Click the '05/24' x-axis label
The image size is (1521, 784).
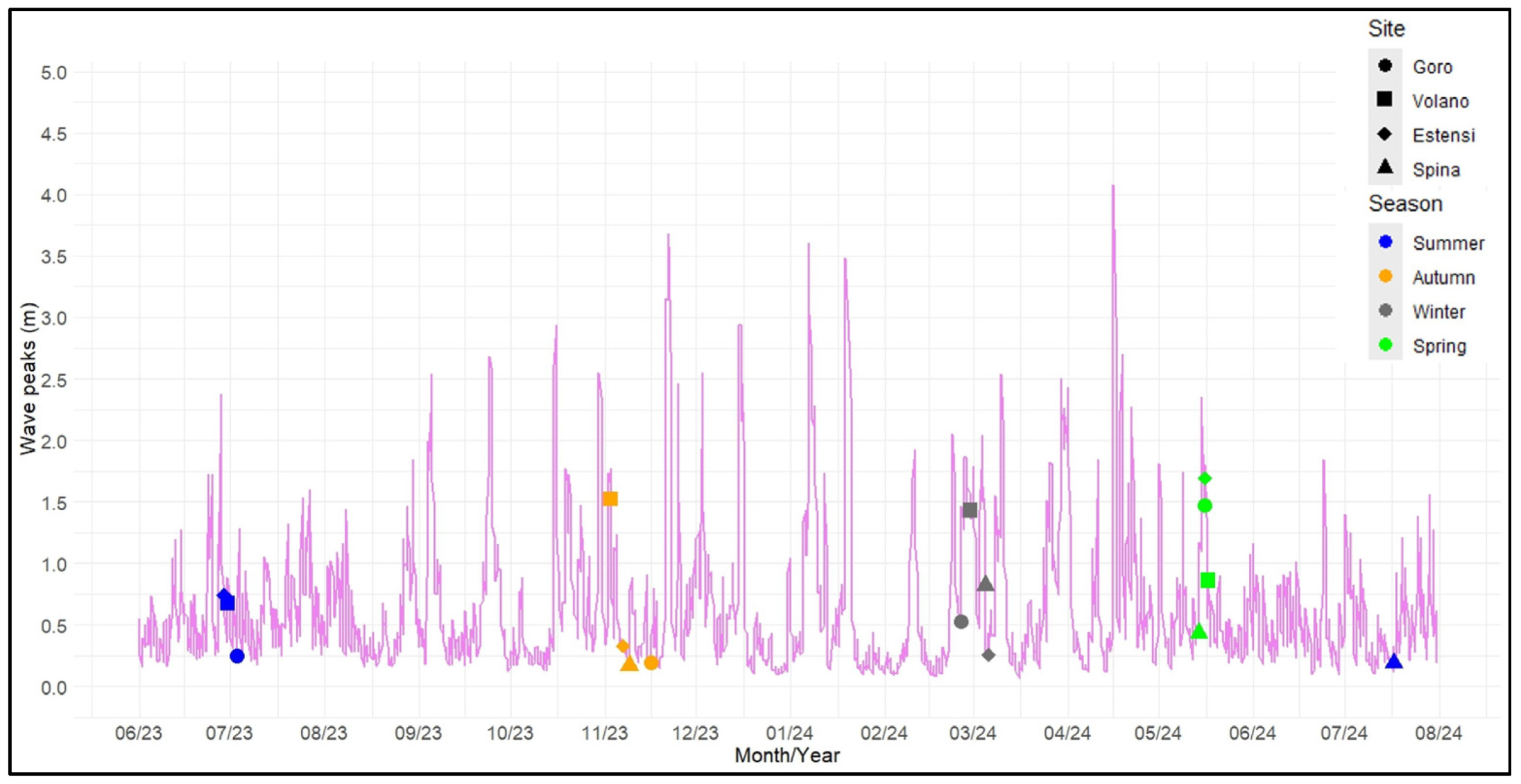[x=1158, y=733]
